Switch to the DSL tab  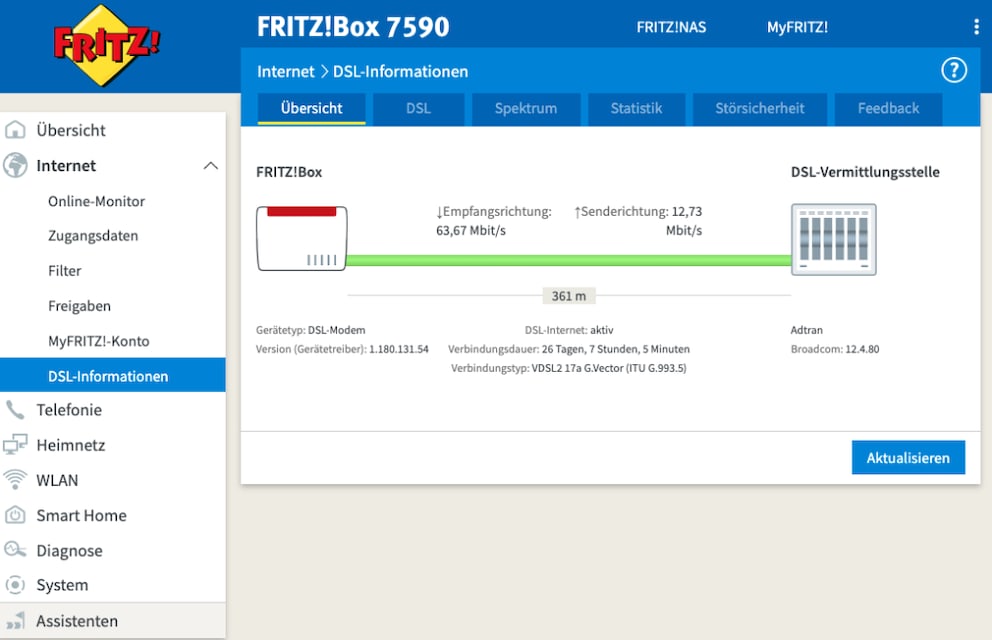click(x=418, y=109)
